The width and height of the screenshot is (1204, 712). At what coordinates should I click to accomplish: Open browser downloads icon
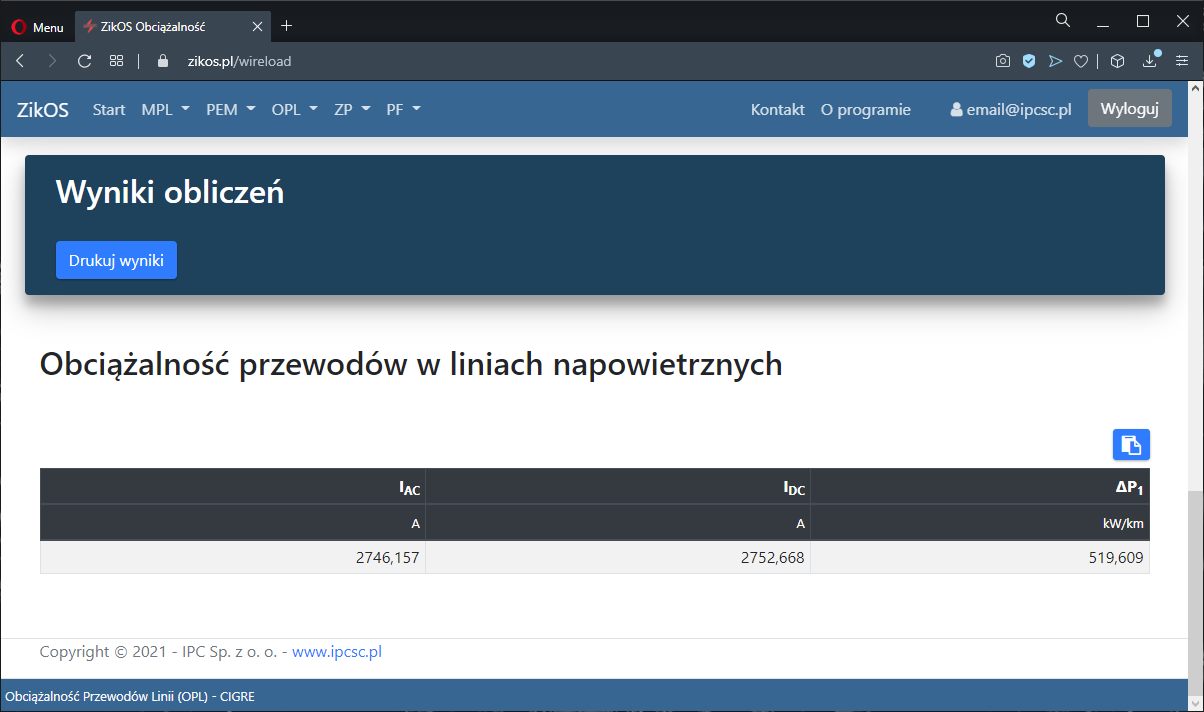click(1150, 61)
